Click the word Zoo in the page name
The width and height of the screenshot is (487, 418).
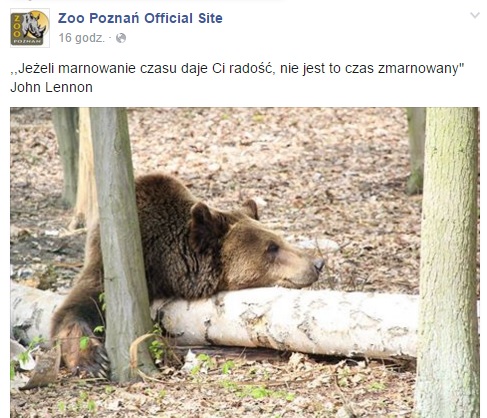click(x=71, y=18)
